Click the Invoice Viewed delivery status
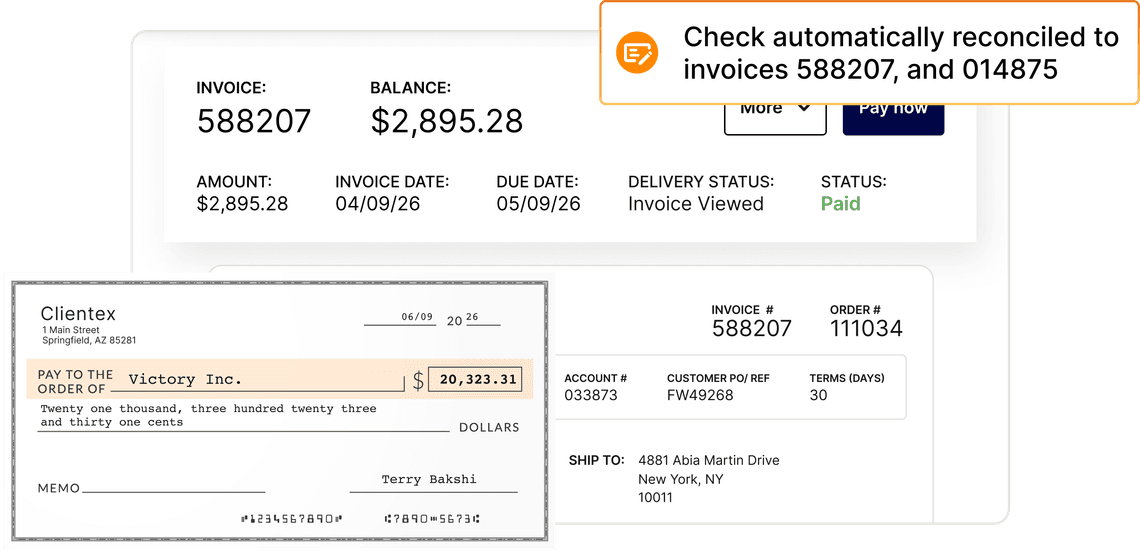Image resolution: width=1140 pixels, height=554 pixels. click(x=695, y=204)
